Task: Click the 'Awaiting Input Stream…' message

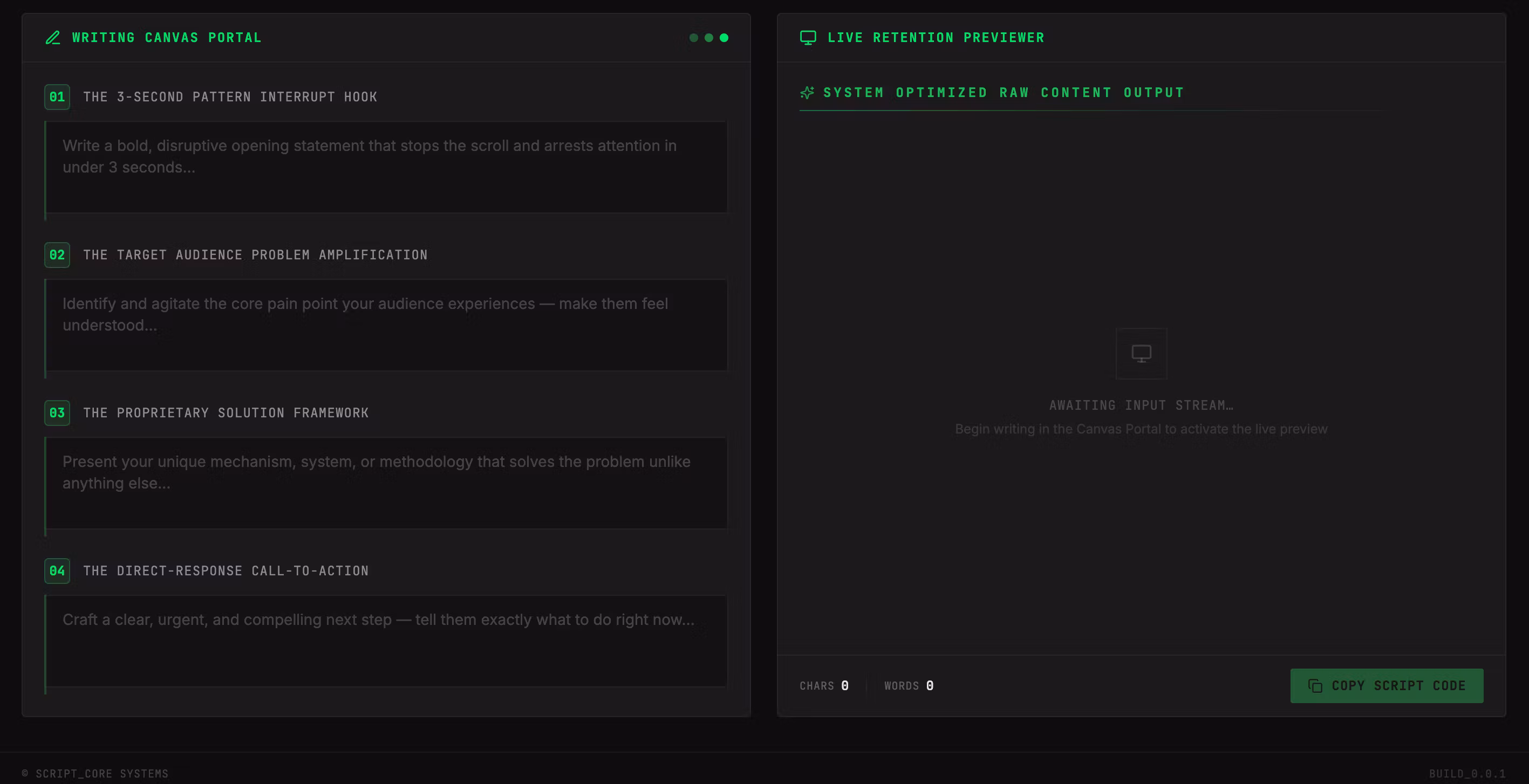Action: point(1141,405)
